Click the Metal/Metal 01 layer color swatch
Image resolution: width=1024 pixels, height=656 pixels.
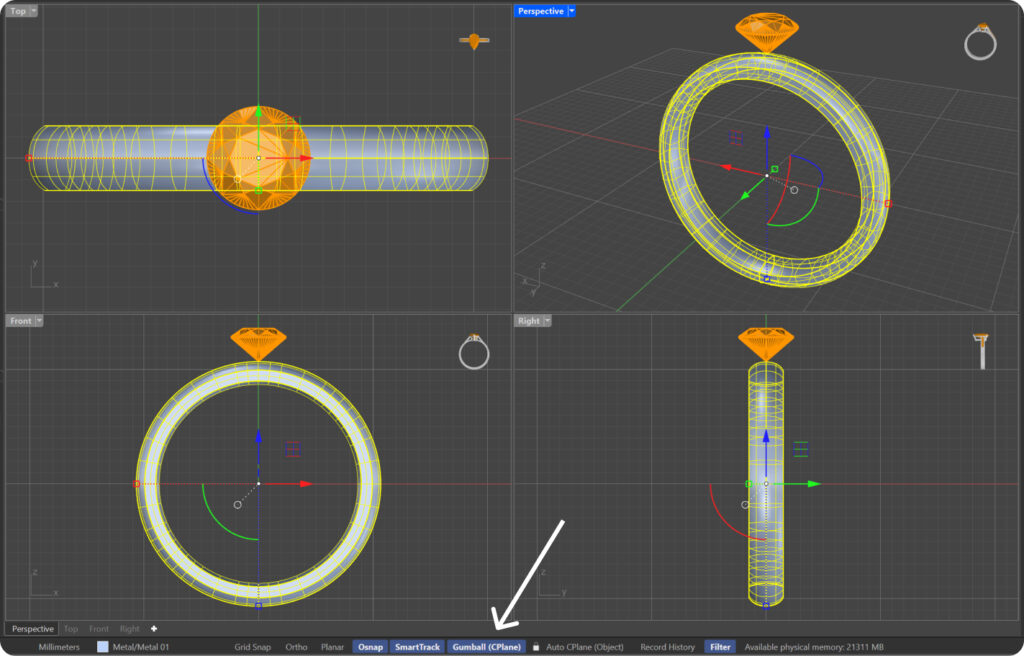point(103,647)
